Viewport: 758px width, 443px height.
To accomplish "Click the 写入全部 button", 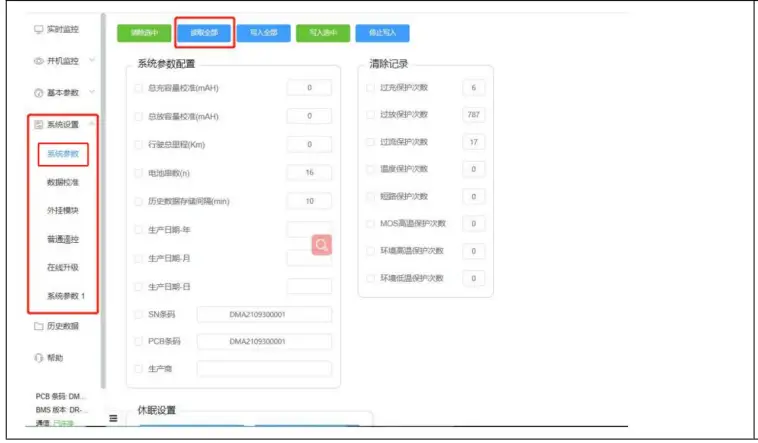I will 263,33.
